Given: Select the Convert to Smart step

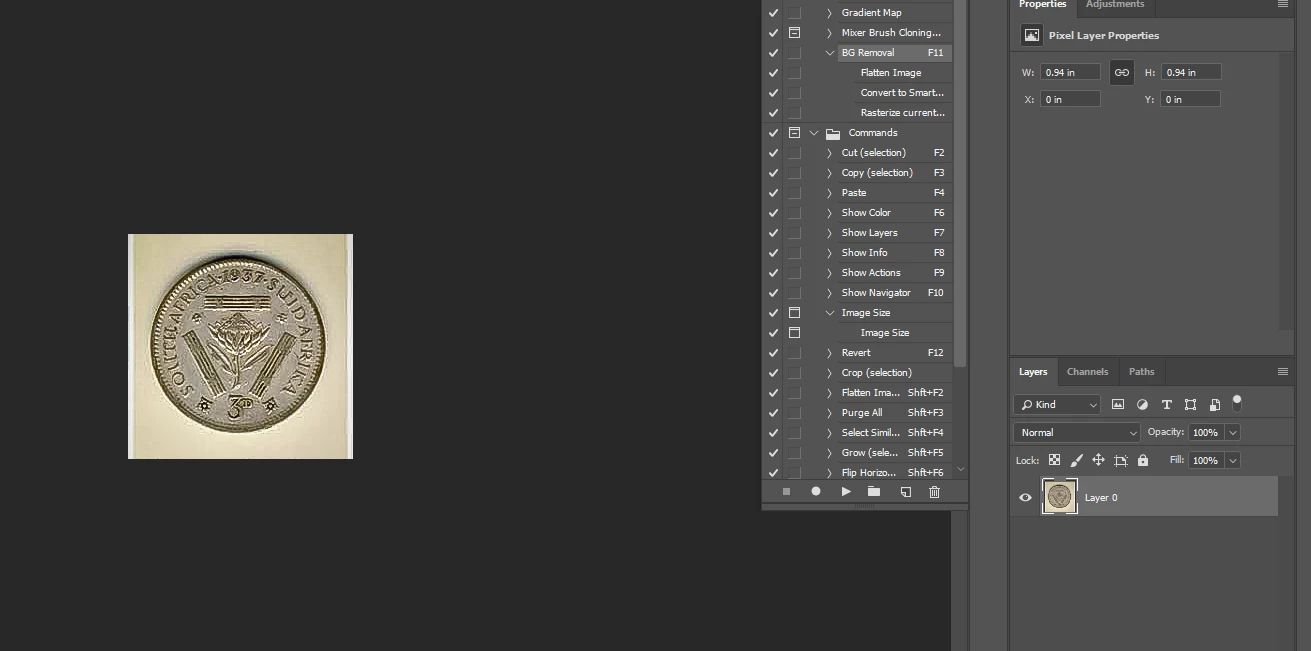Looking at the screenshot, I should [902, 93].
